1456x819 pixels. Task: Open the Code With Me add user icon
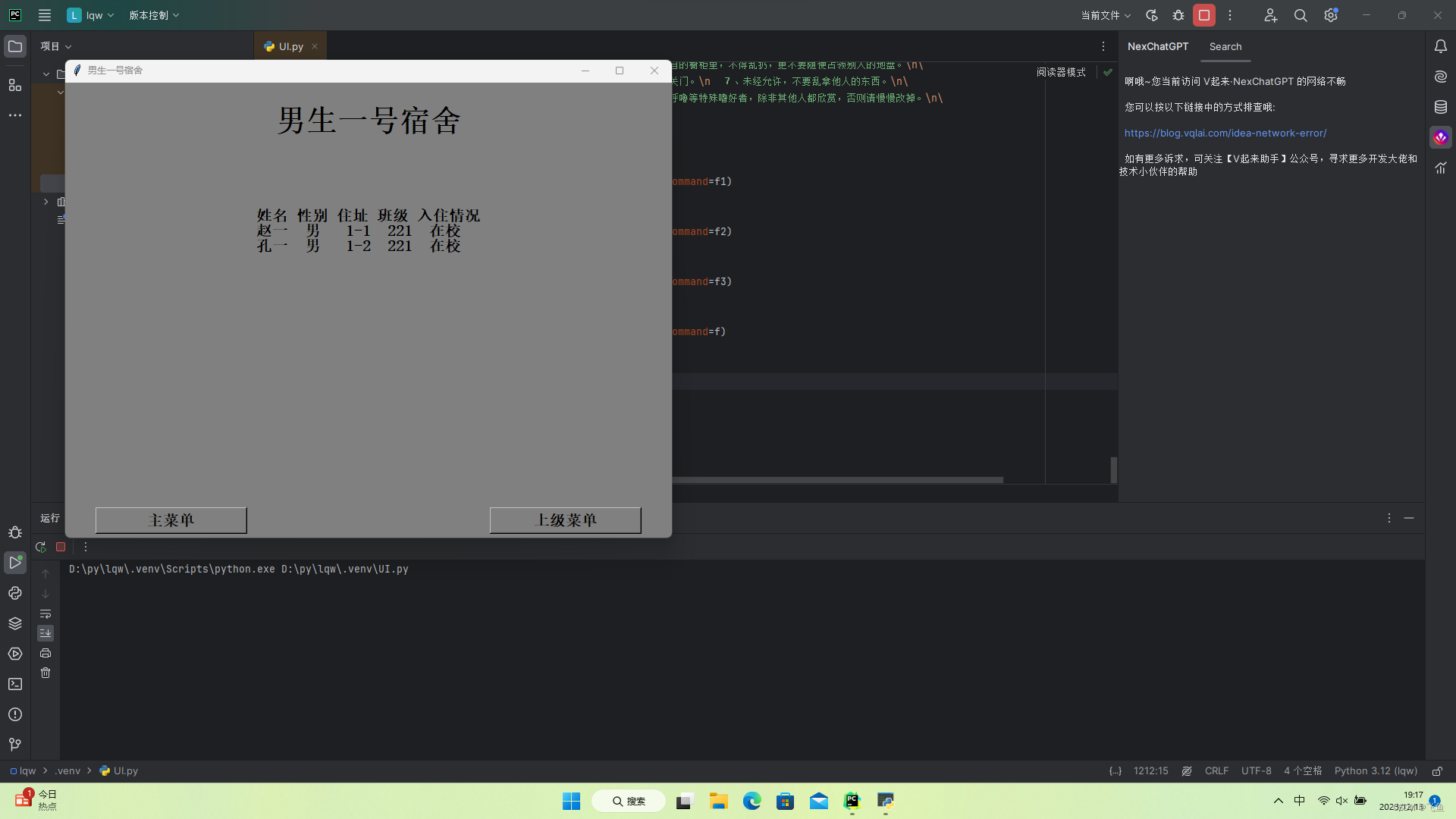pyautogui.click(x=1271, y=15)
